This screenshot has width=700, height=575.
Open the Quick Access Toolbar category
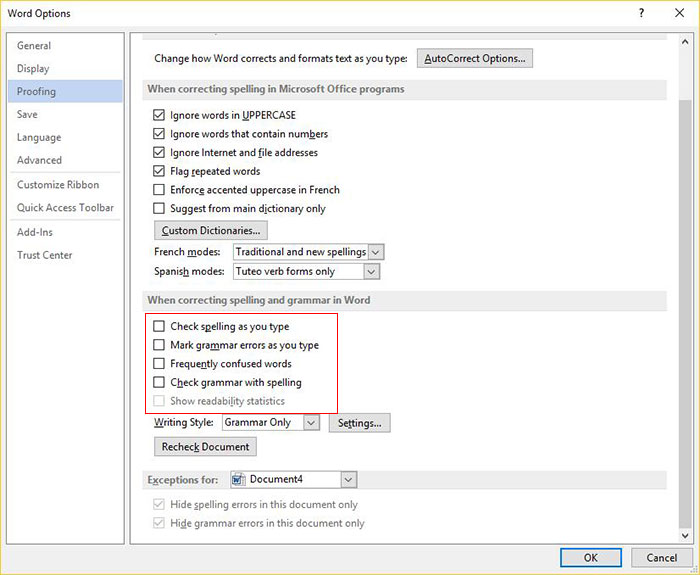coord(65,208)
